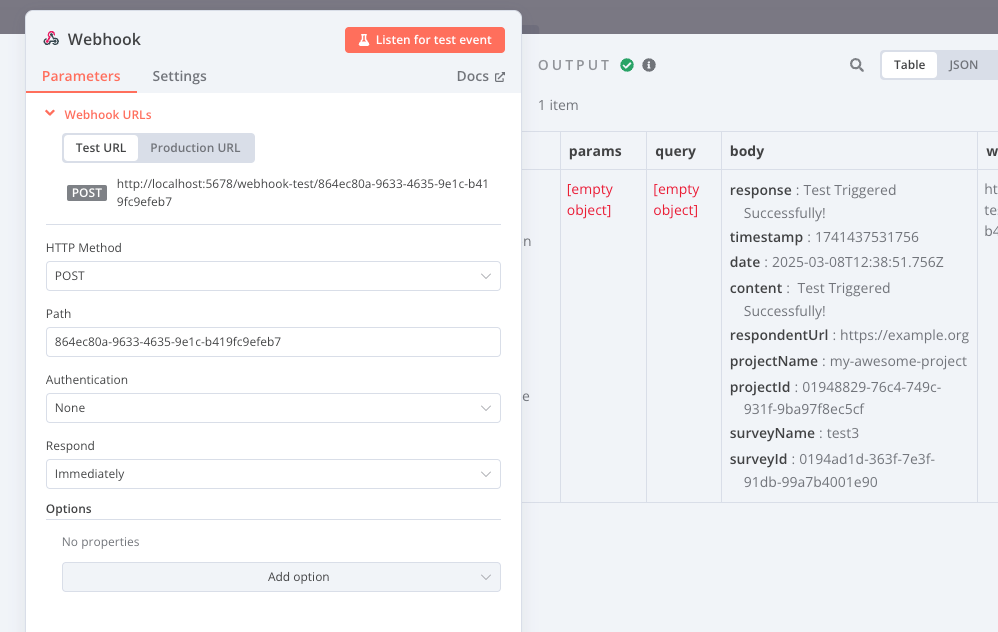Viewport: 998px width, 632px height.
Task: Collapse the Webhook URLs section
Action: point(50,113)
